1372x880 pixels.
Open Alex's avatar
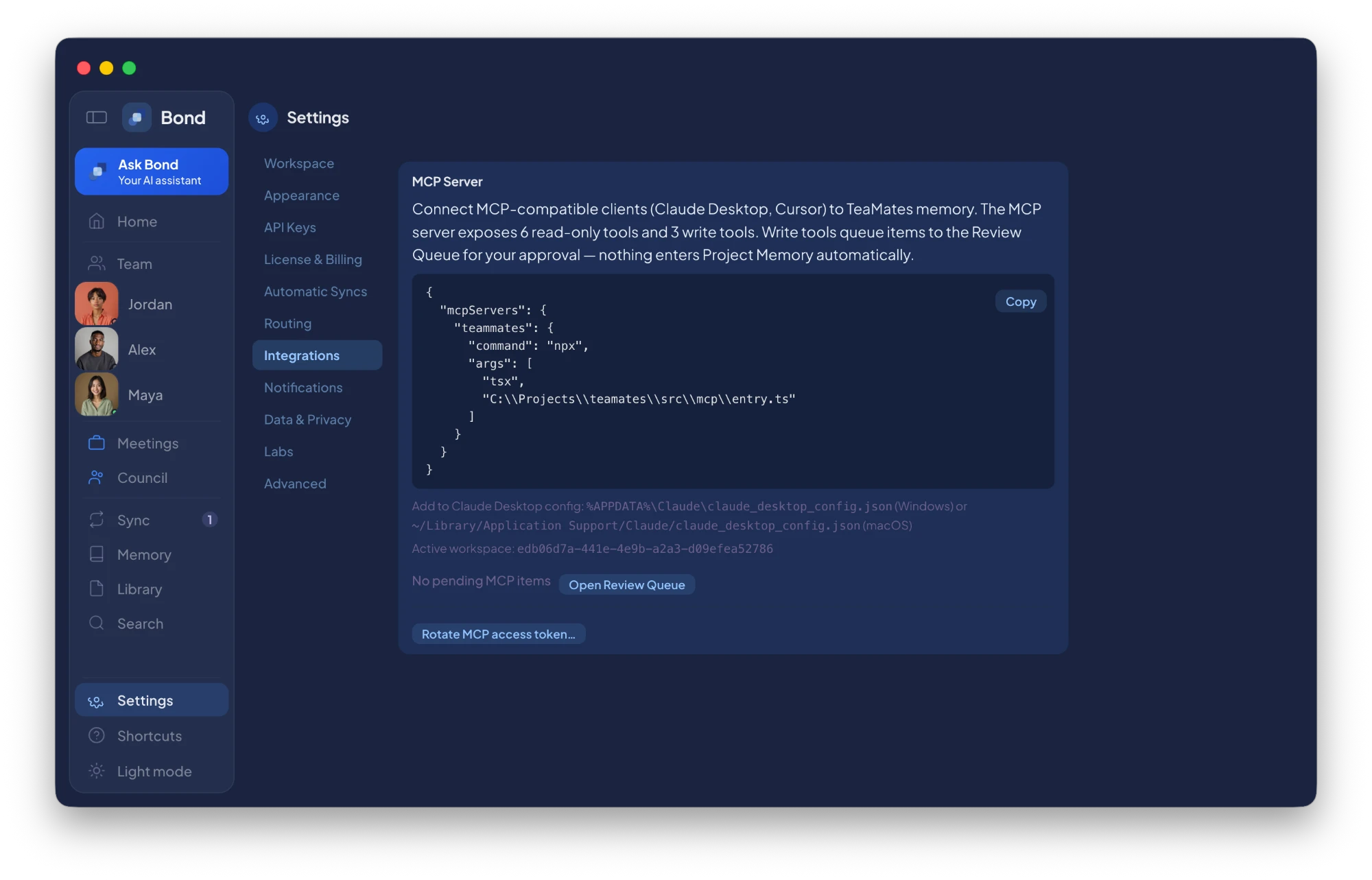click(x=97, y=349)
